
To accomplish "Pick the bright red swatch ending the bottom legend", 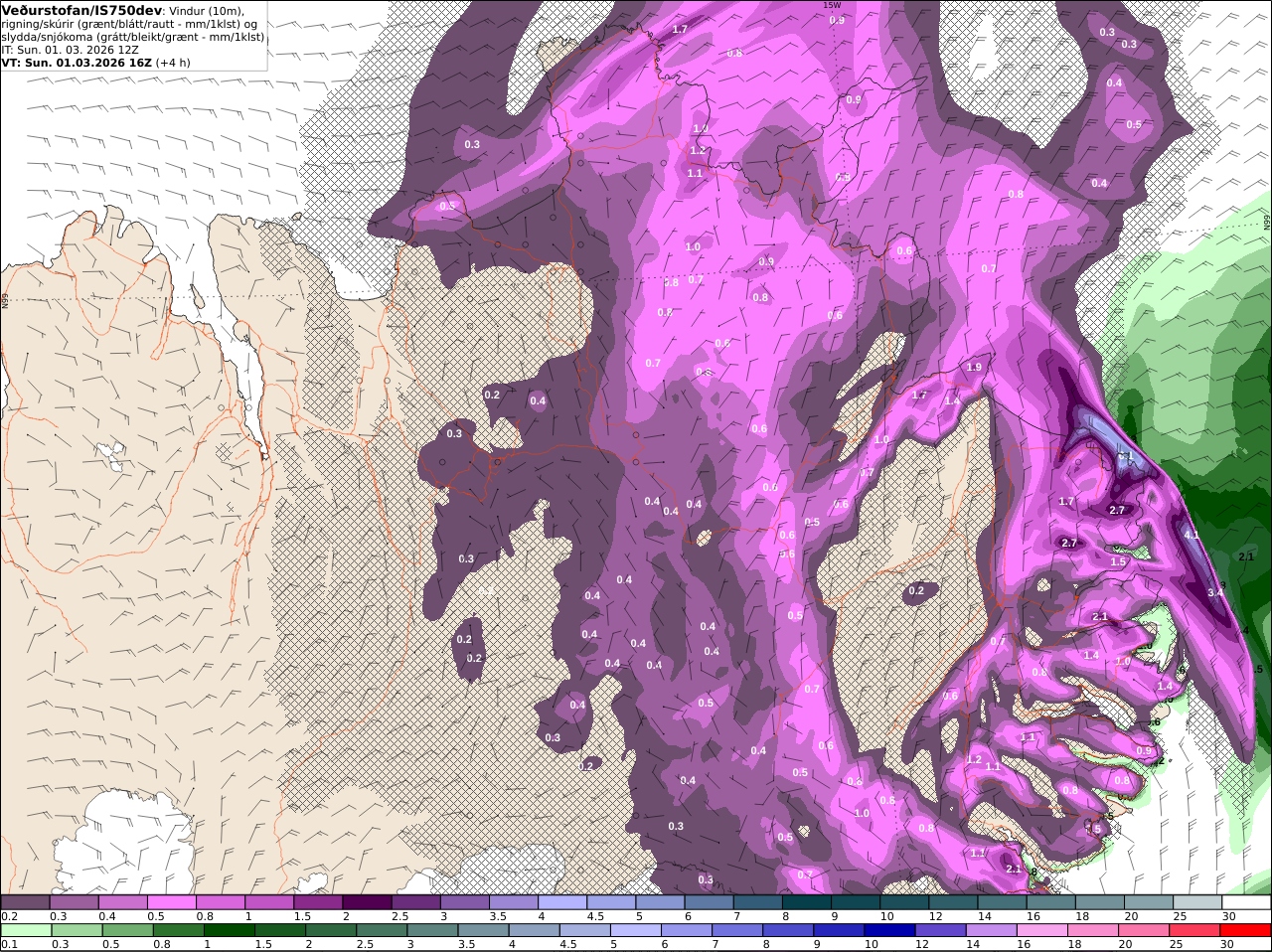I will (1246, 931).
